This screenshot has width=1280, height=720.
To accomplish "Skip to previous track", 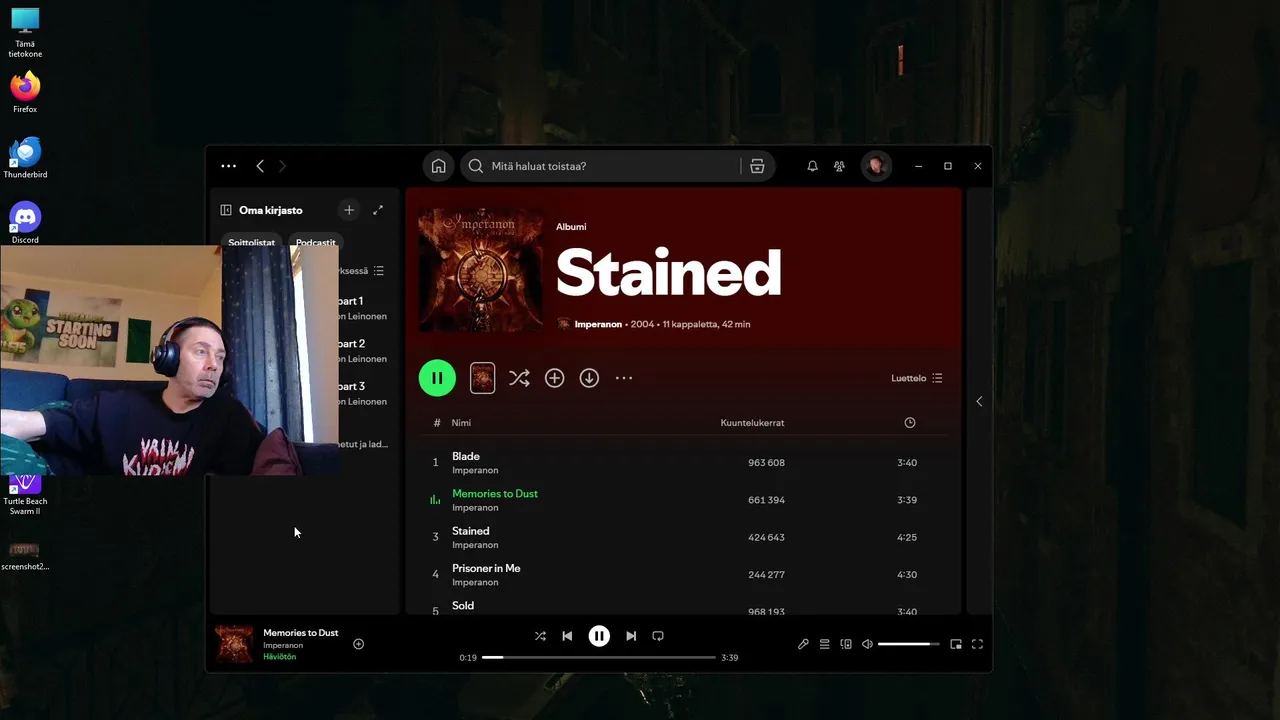I will click(567, 636).
